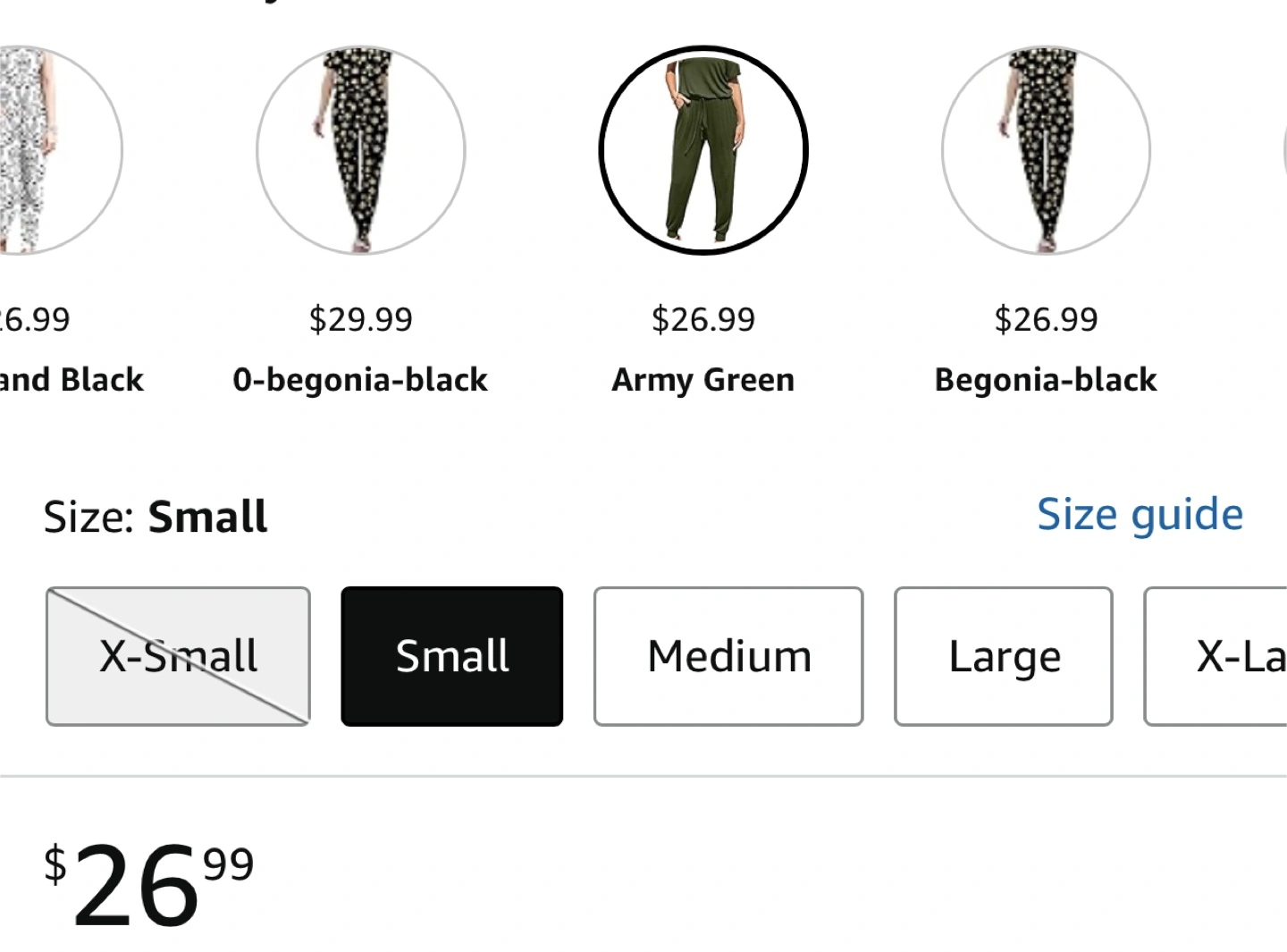Click the $29.99 price under 0-begonia-black
Image resolution: width=1287 pixels, height=952 pixels.
coord(361,319)
